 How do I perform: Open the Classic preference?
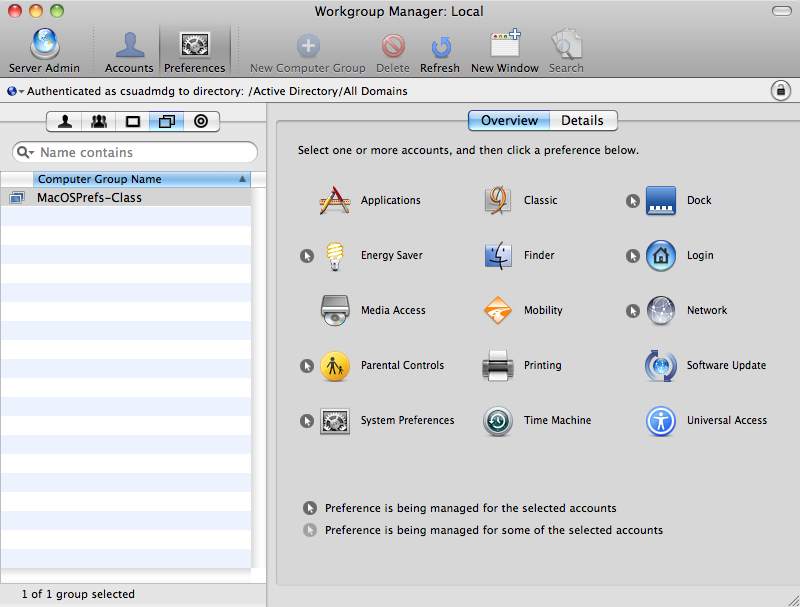pyautogui.click(x=497, y=200)
